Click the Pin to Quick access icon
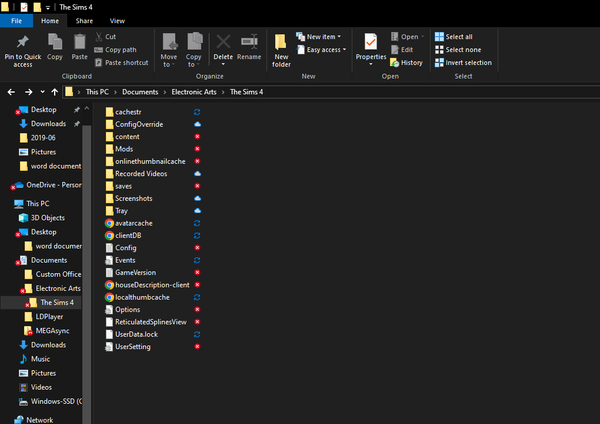 click(23, 42)
